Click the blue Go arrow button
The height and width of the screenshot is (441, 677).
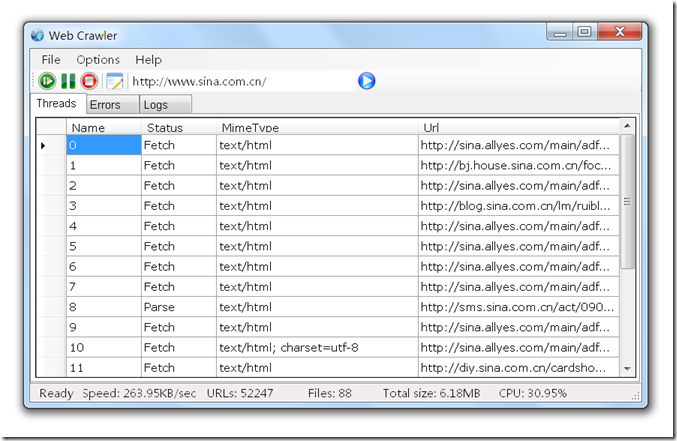367,81
